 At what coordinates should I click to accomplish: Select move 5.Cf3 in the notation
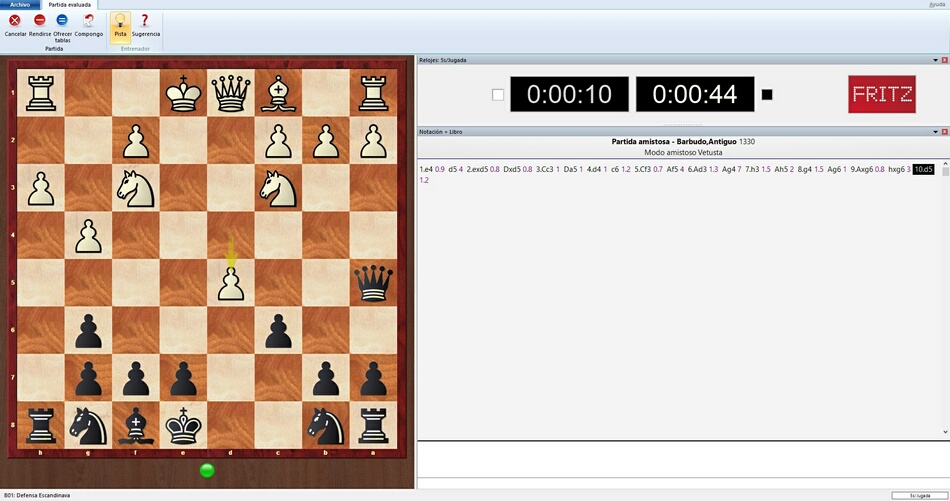click(642, 170)
